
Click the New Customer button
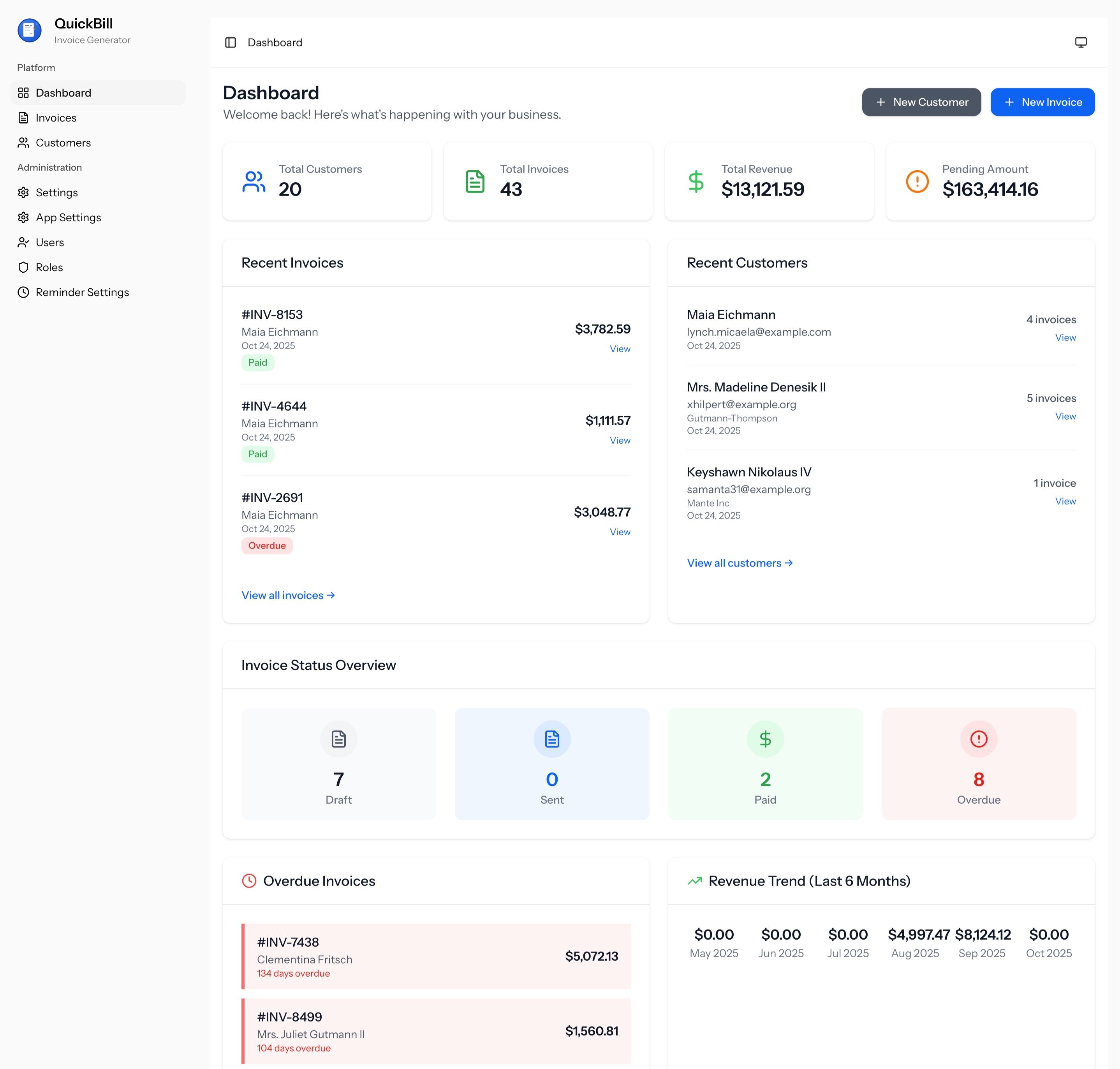pos(921,102)
